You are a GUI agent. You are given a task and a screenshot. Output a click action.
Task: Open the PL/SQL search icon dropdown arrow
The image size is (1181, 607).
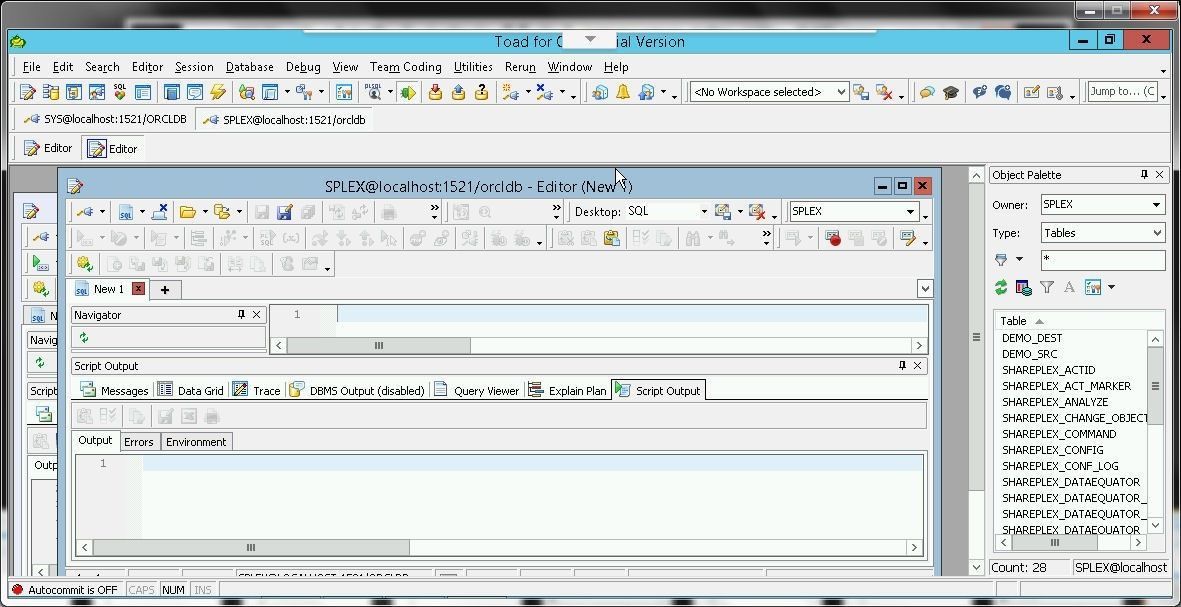tap(390, 92)
